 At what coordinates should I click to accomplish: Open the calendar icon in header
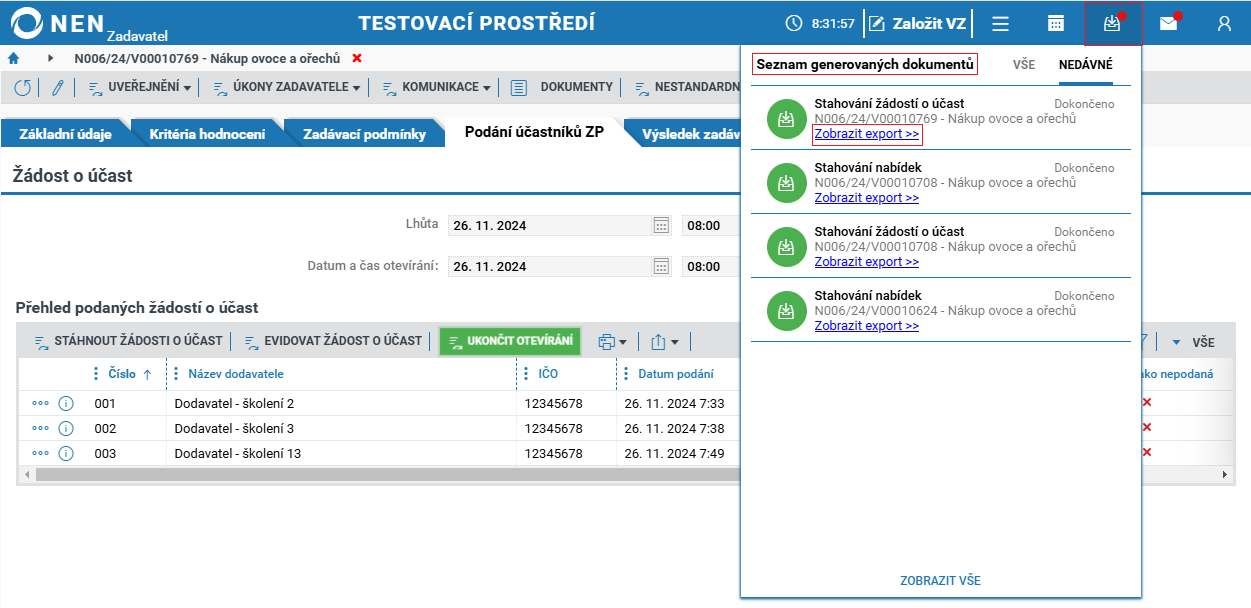pos(1056,24)
